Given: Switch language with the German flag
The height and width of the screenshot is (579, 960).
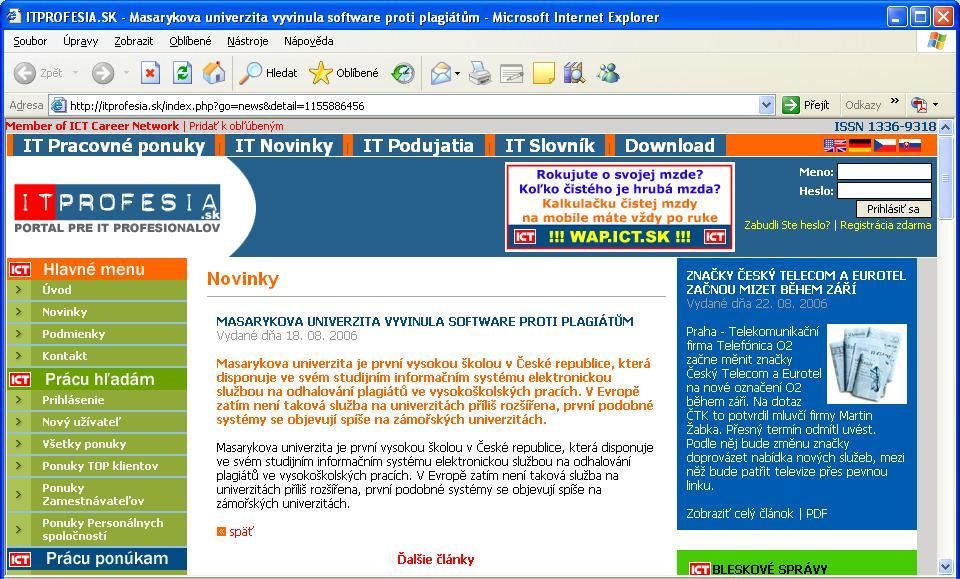Looking at the screenshot, I should tap(860, 146).
